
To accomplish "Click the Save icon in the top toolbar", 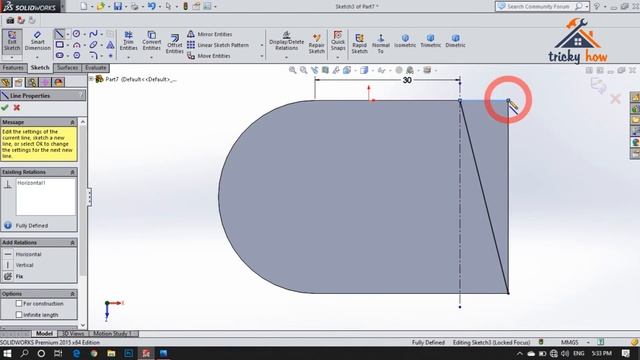I will click(118, 6).
